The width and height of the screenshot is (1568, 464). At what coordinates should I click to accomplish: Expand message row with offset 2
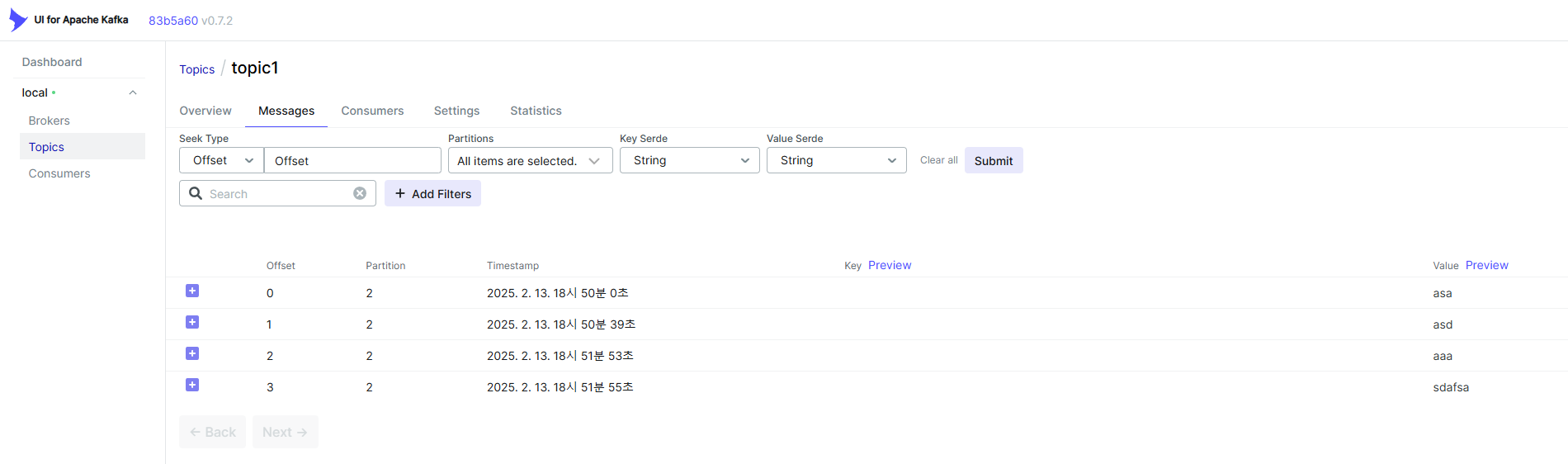click(192, 353)
